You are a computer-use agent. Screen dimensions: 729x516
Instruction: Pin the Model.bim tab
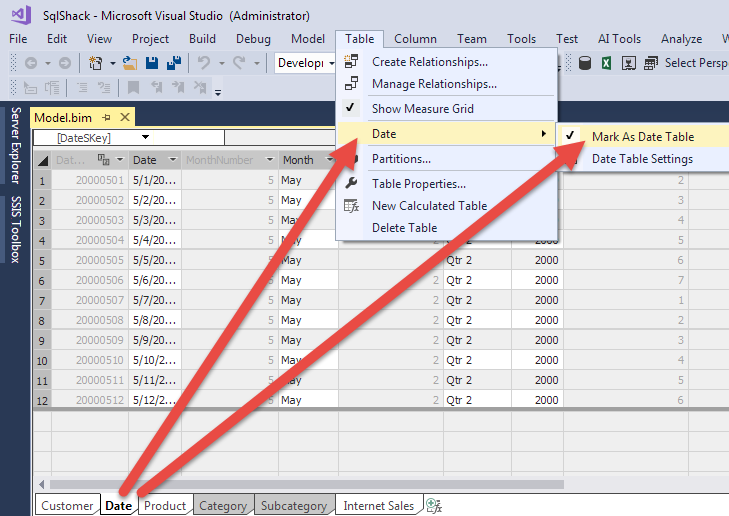pos(106,118)
